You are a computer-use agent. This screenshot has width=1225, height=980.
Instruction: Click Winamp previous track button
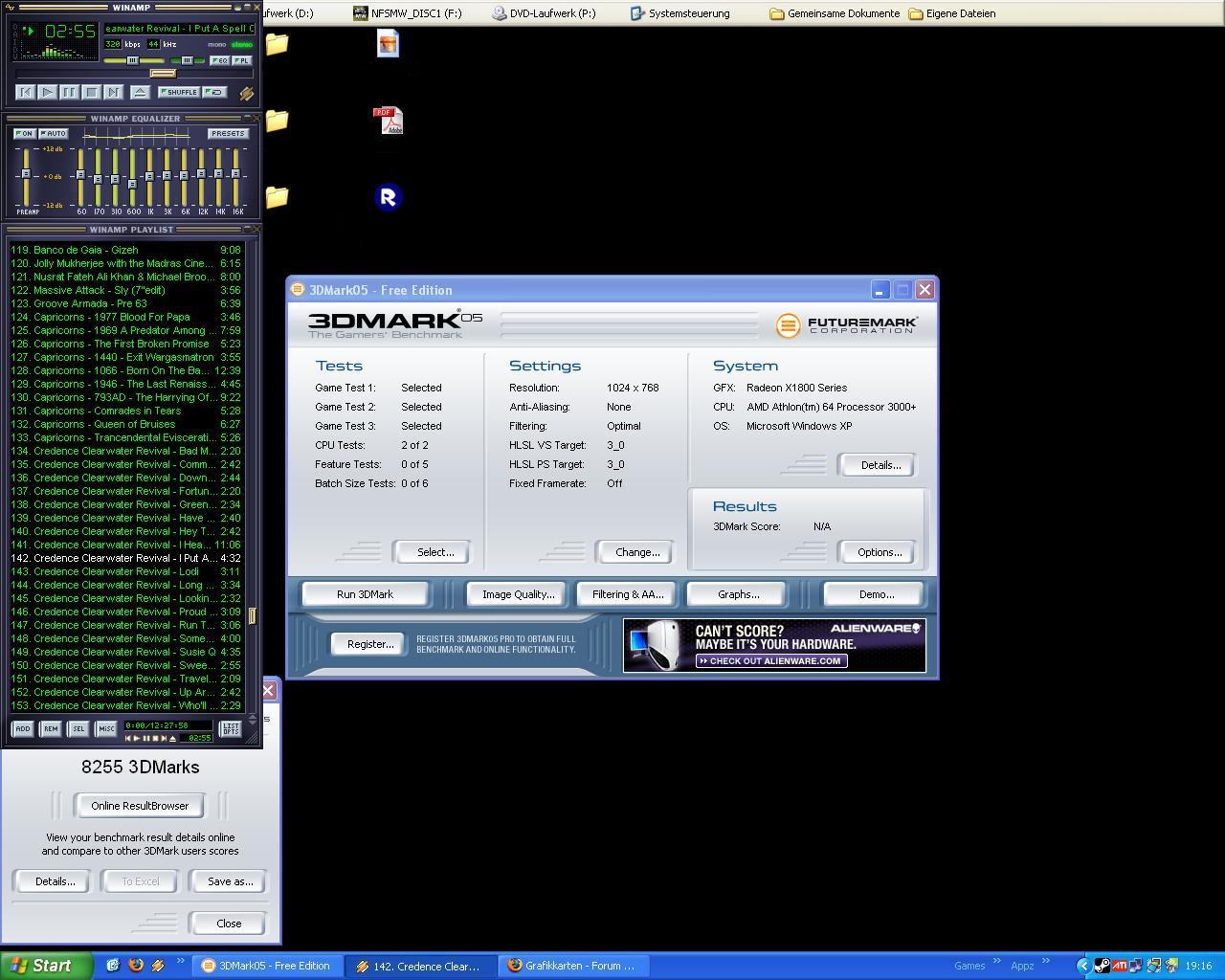coord(26,92)
